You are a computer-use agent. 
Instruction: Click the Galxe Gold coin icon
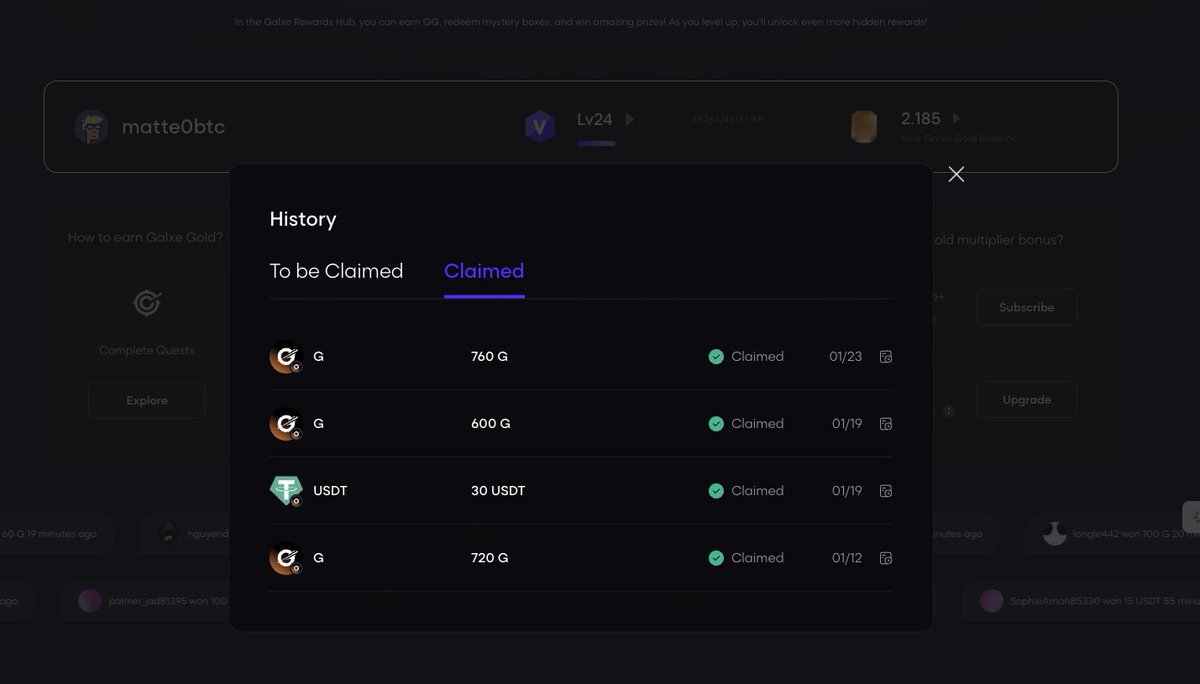[x=864, y=127]
